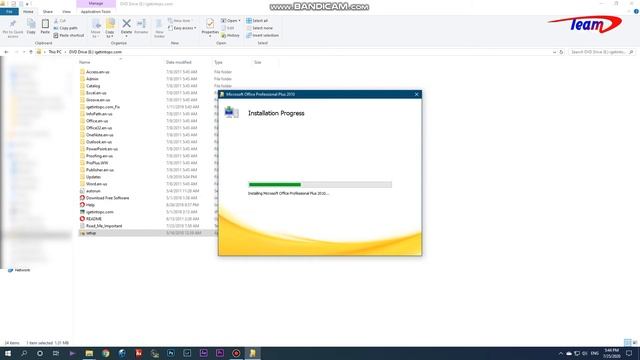640x360 pixels.
Task: Click Pin to Quick access in ribbon
Action: 13,28
